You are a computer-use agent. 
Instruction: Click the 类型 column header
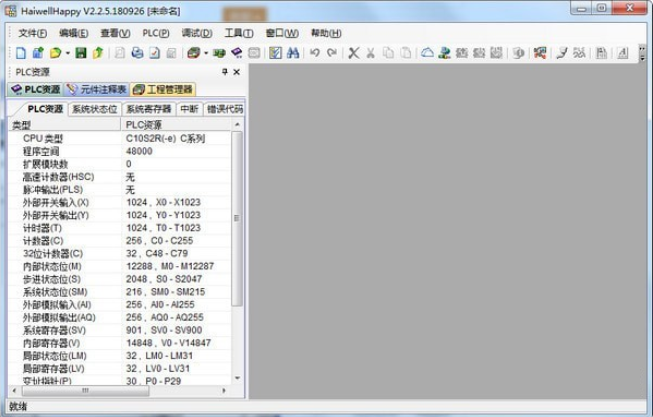[x=65, y=125]
